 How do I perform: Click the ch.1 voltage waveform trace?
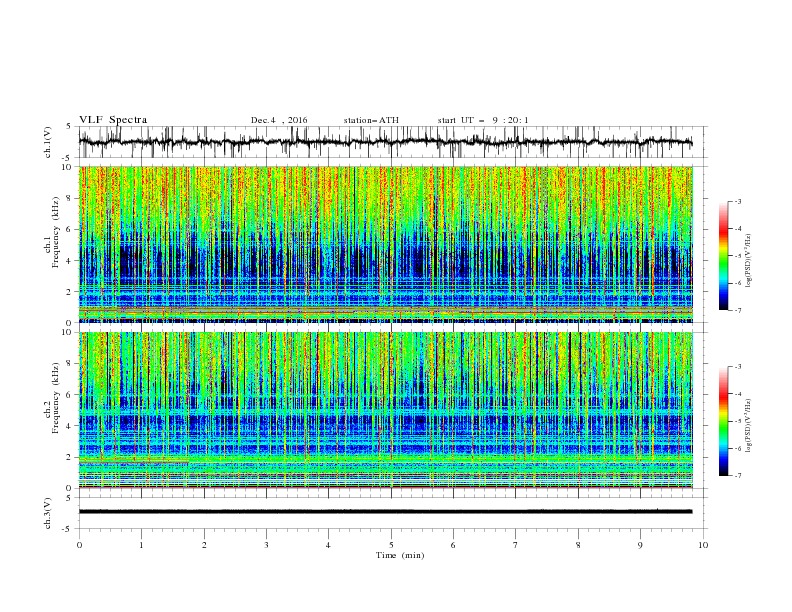point(385,142)
